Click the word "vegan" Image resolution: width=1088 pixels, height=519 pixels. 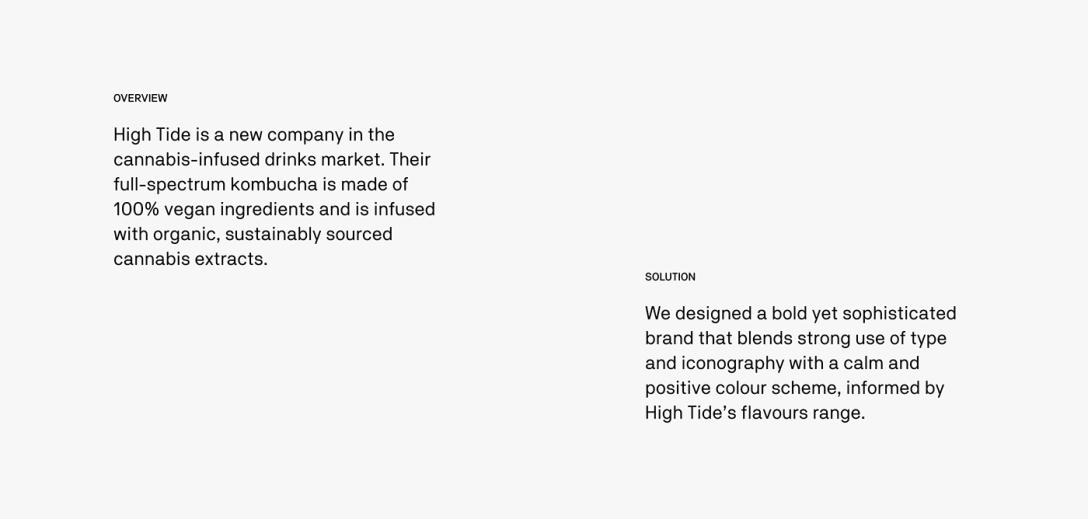point(190,209)
